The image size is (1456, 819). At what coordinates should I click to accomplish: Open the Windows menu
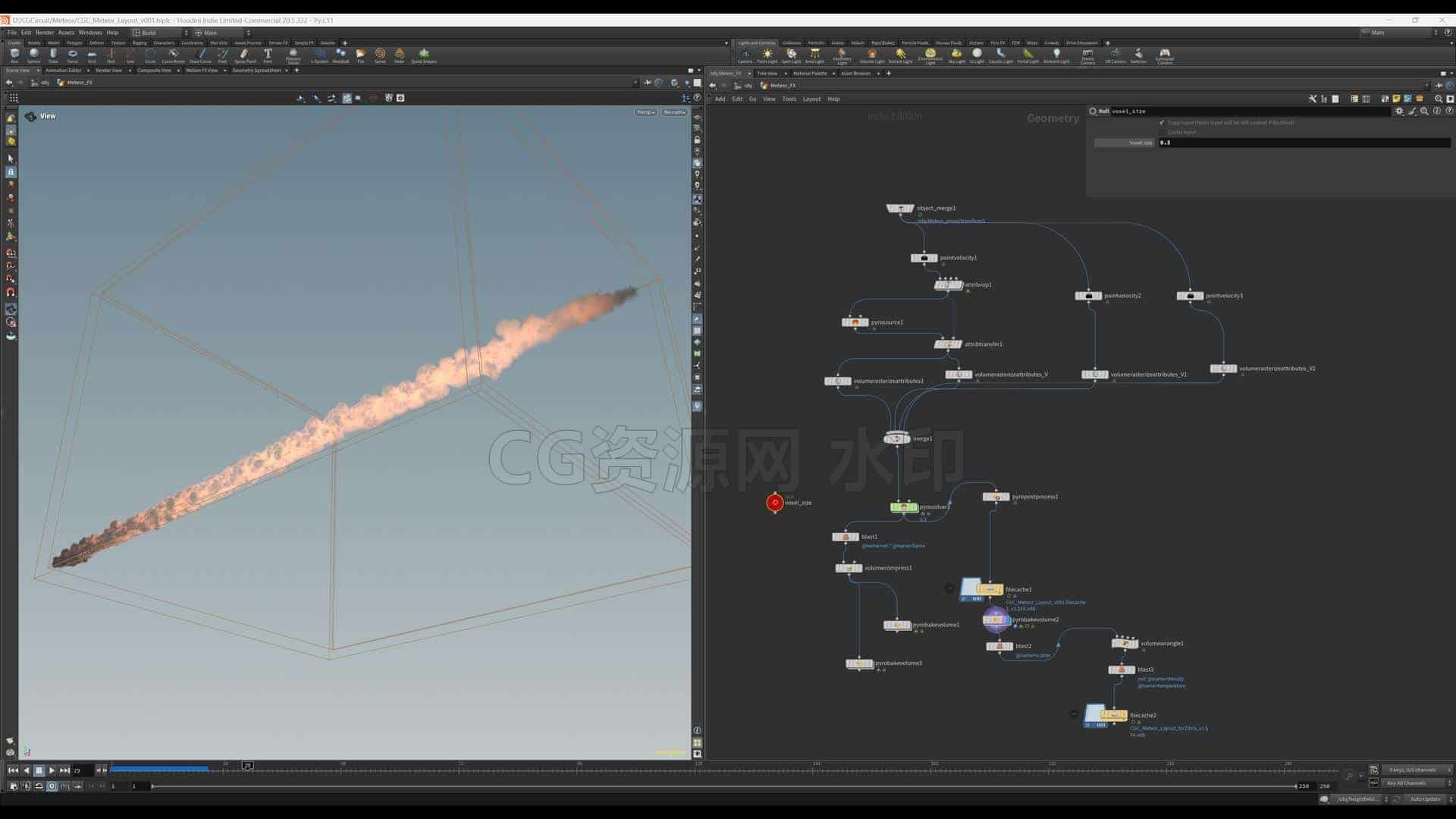[89, 33]
